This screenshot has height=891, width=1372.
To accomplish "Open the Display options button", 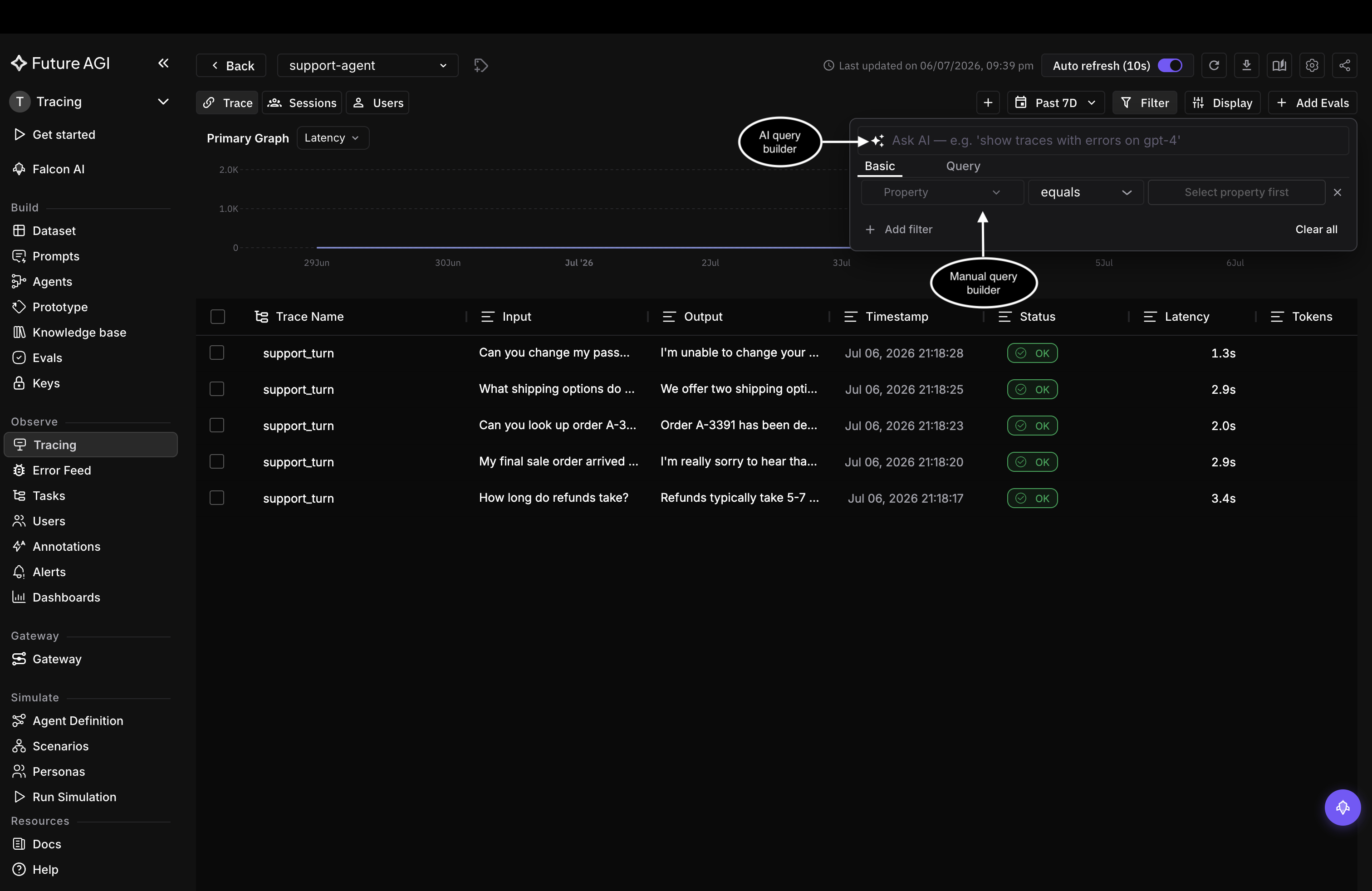I will pos(1222,103).
